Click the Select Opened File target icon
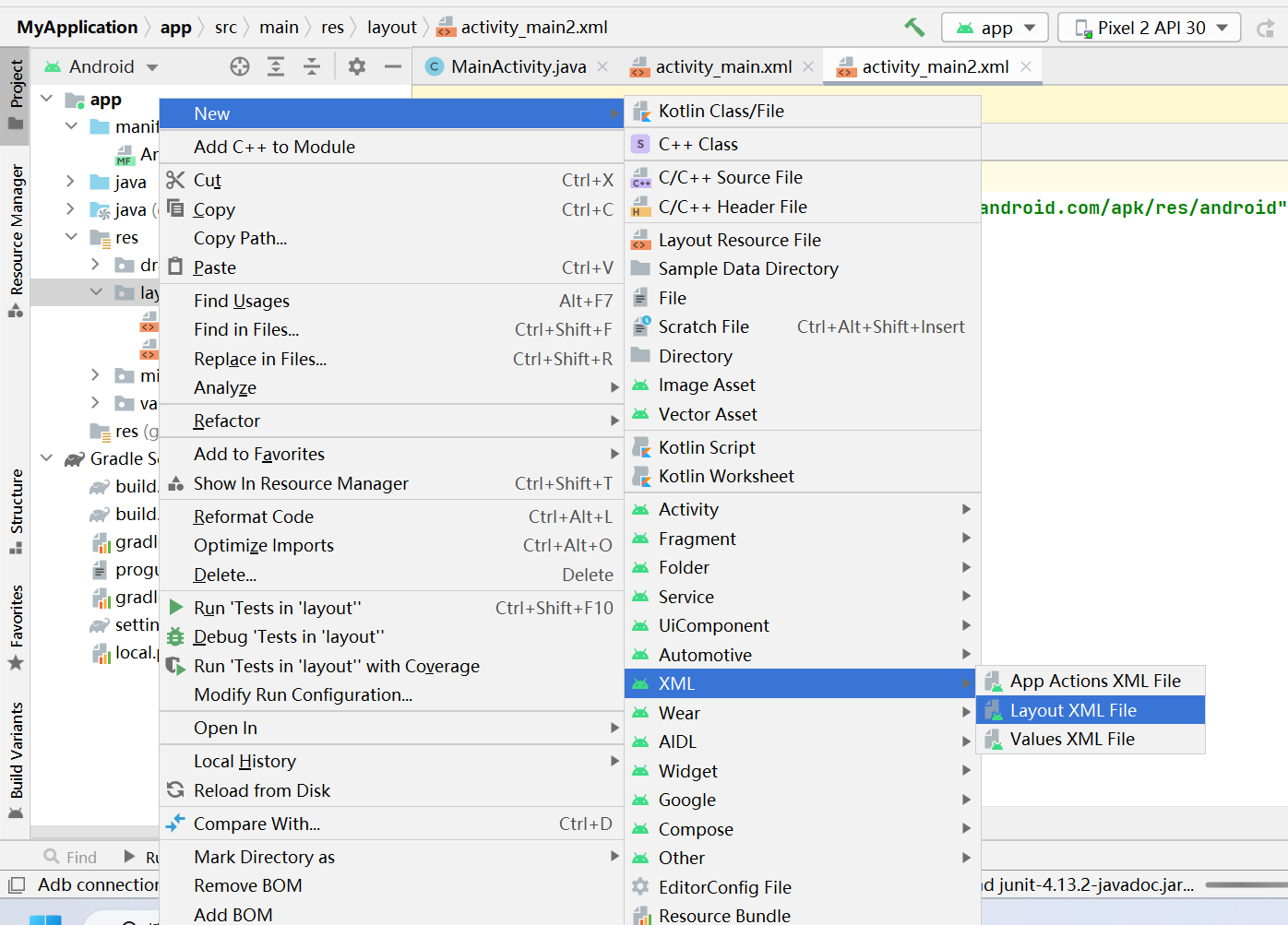The image size is (1288, 925). (x=240, y=66)
